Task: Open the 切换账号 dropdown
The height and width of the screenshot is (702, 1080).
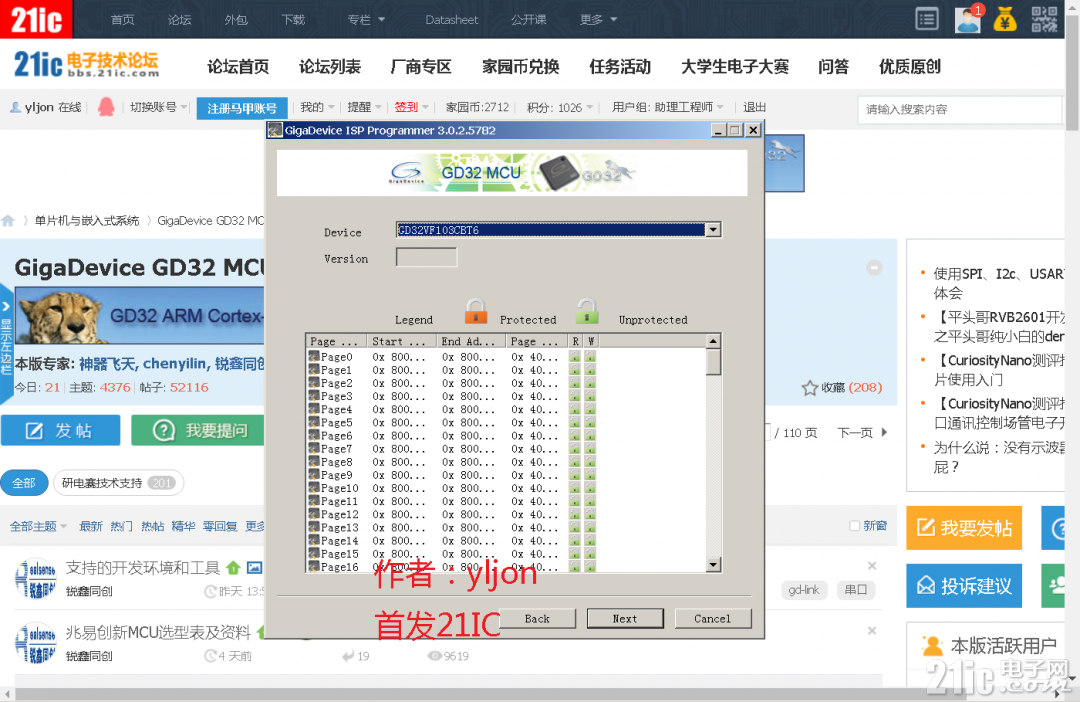Action: tap(158, 107)
